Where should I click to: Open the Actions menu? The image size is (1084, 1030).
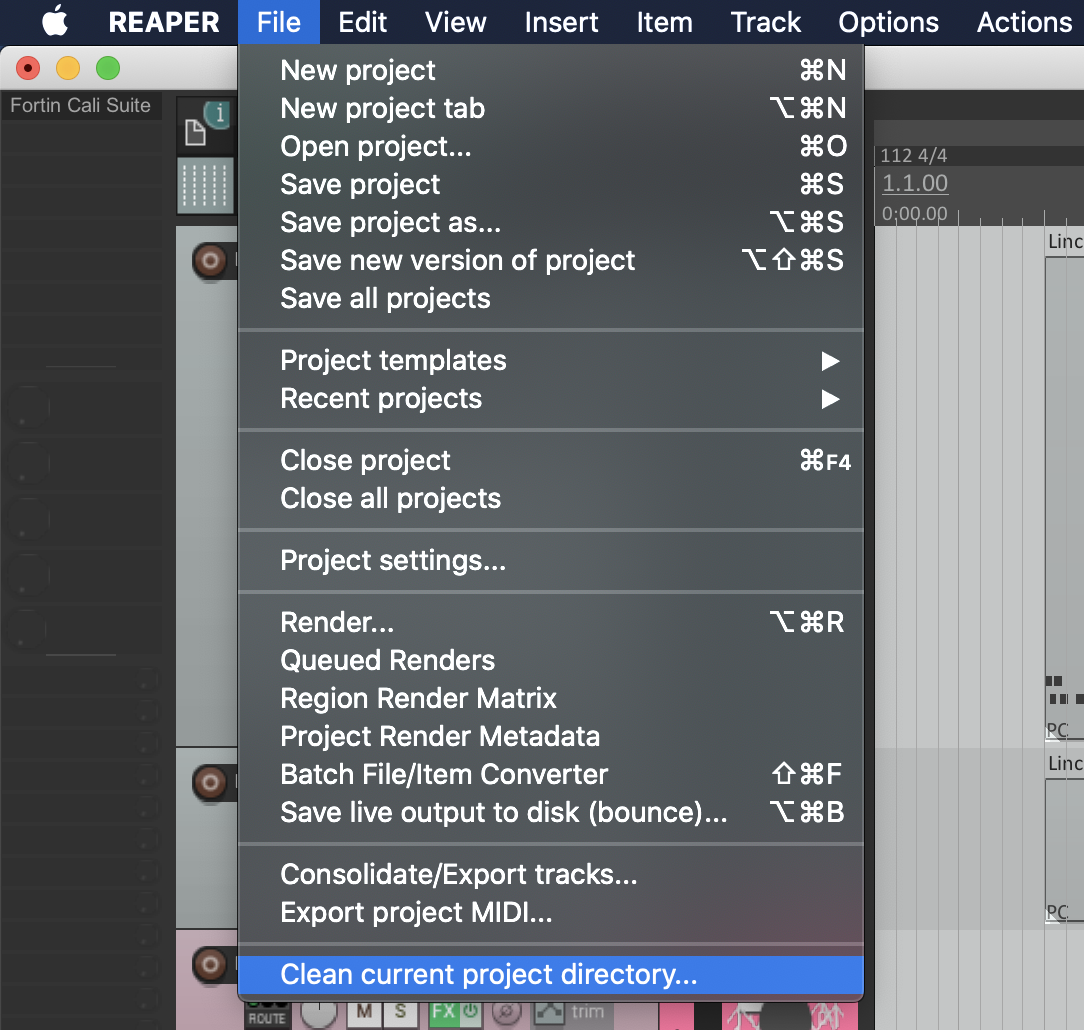1025,22
